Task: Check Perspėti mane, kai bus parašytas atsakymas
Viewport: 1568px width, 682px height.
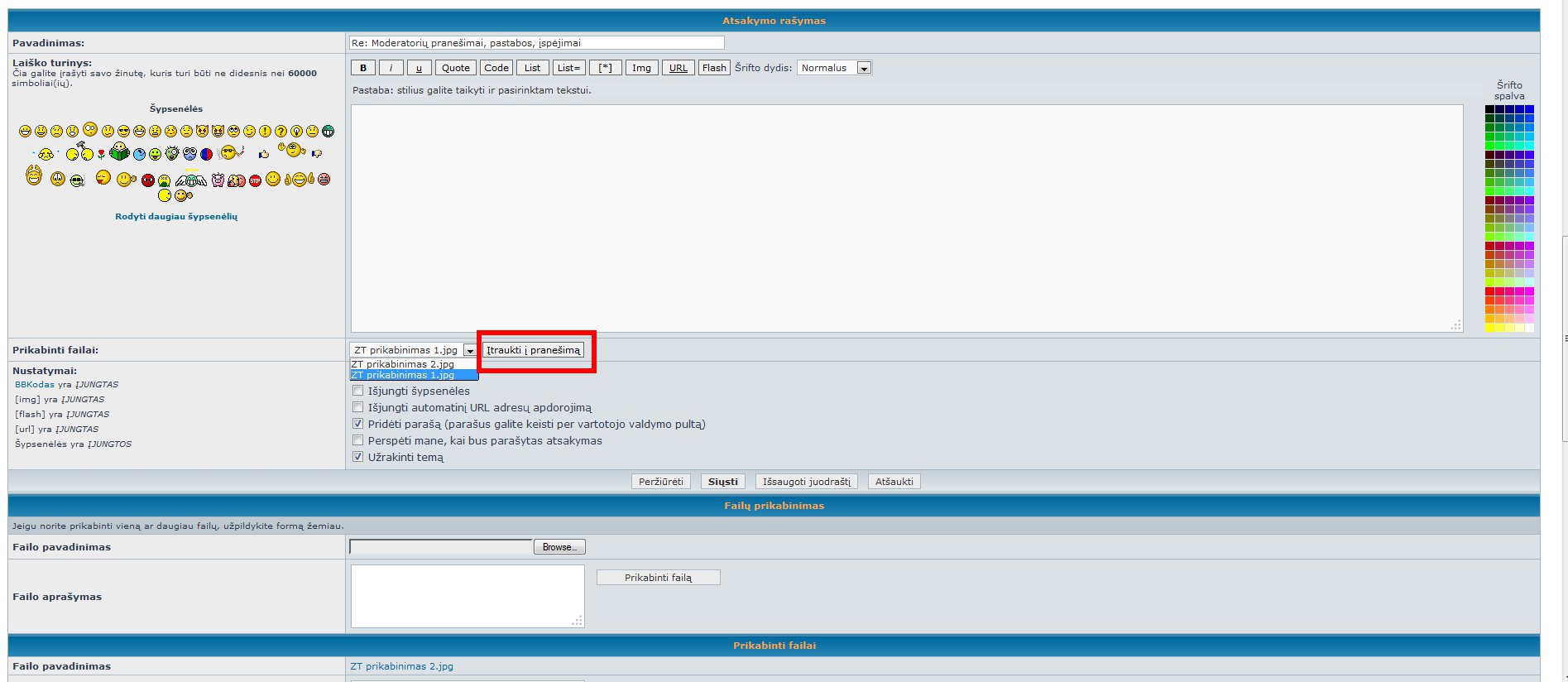Action: click(358, 440)
